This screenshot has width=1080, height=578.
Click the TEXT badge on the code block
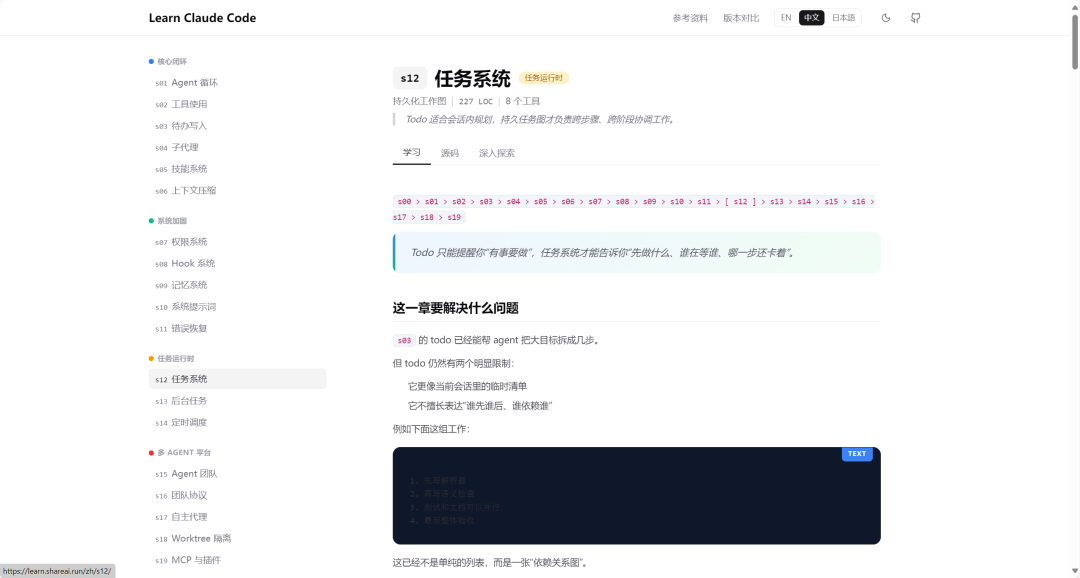tap(856, 453)
